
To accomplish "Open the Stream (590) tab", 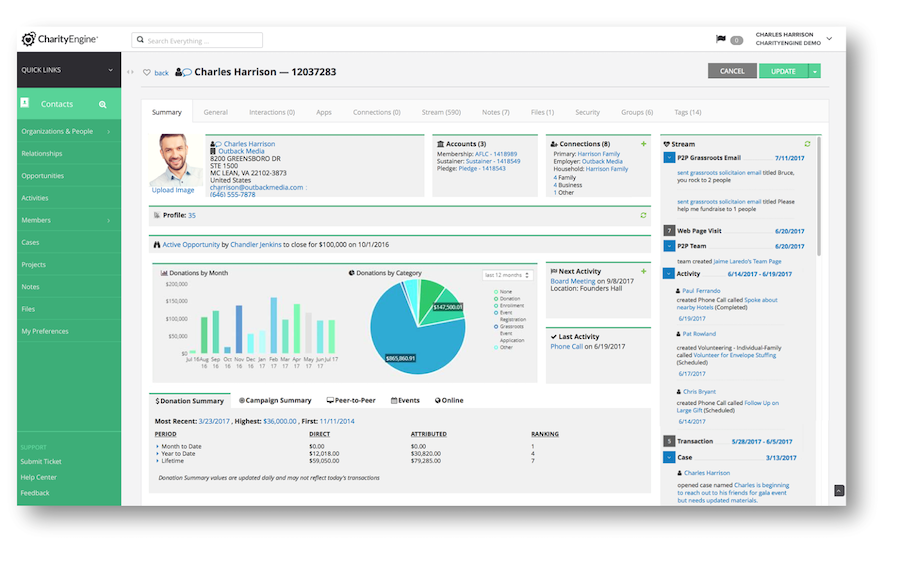I will 441,113.
